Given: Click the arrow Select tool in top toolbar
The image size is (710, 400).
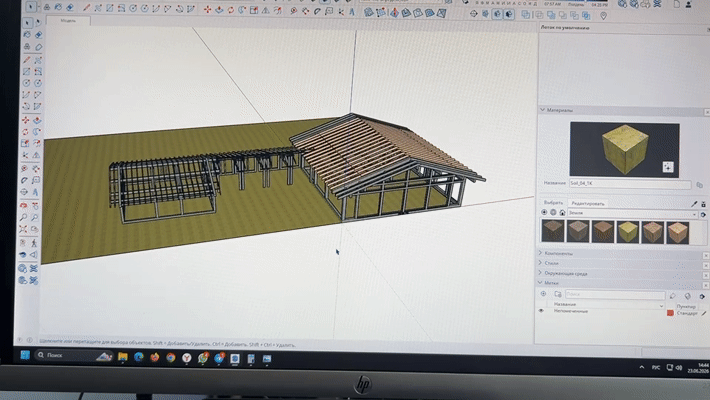Looking at the screenshot, I should [31, 7].
